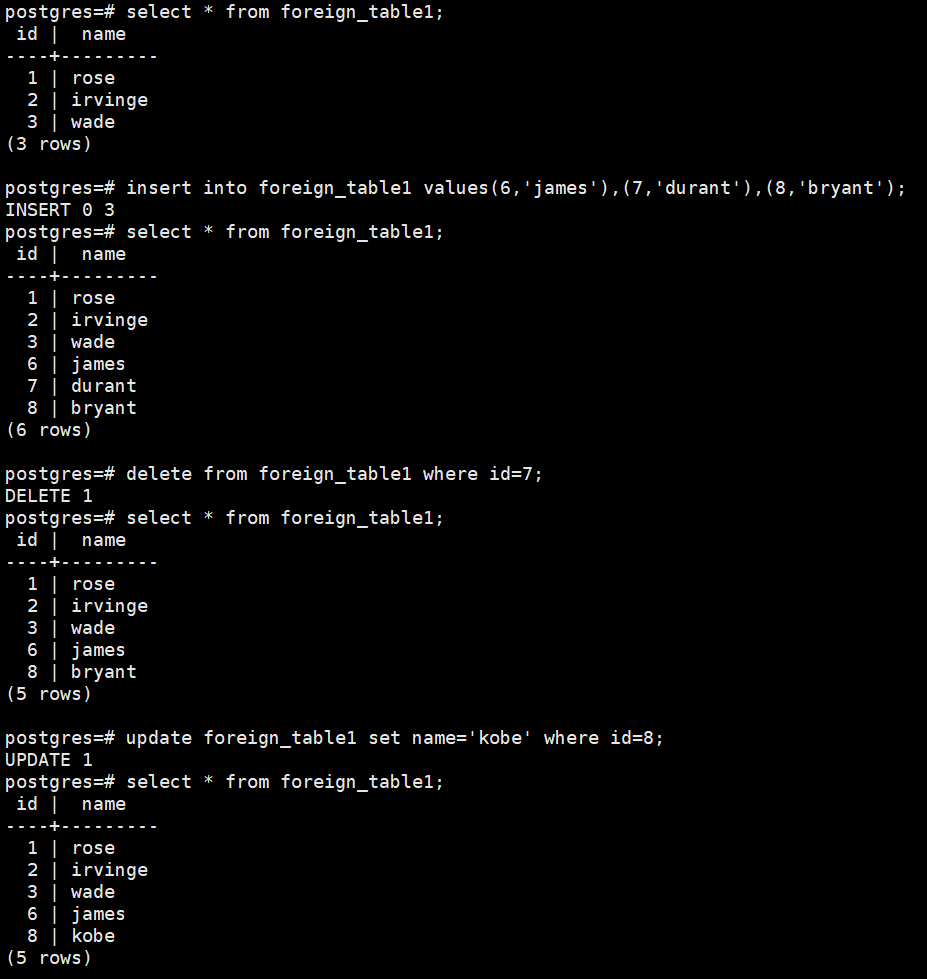This screenshot has width=927, height=979.
Task: Click the first bryant row after insert
Action: [81, 408]
